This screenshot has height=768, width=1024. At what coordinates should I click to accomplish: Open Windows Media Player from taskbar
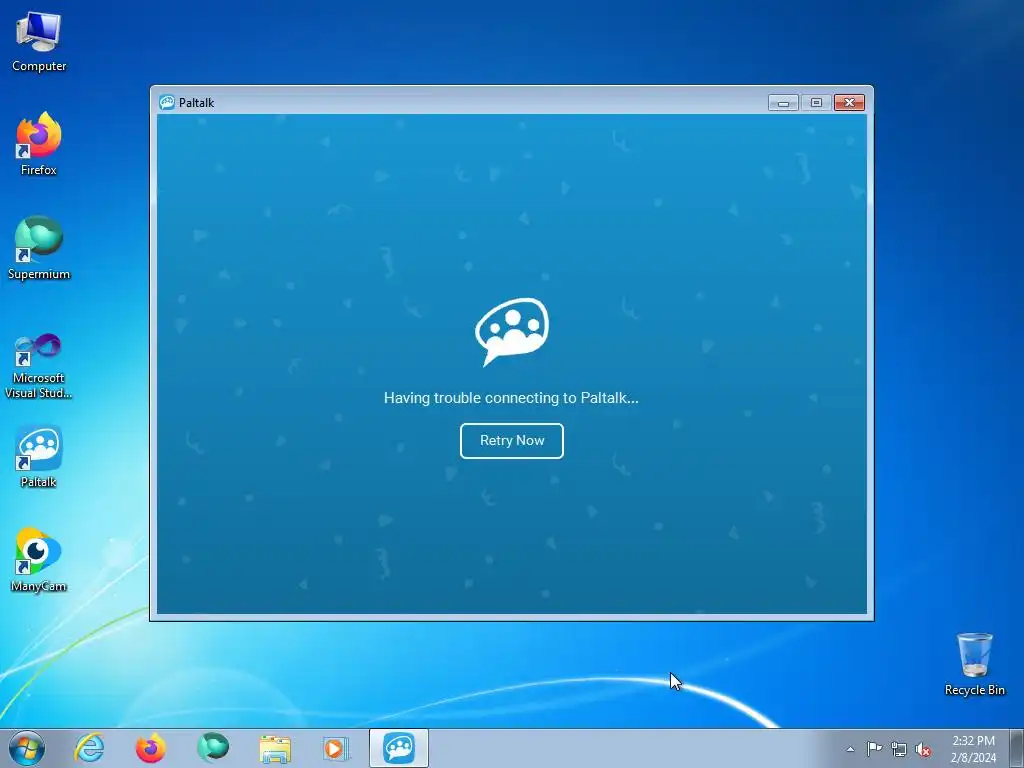point(336,748)
